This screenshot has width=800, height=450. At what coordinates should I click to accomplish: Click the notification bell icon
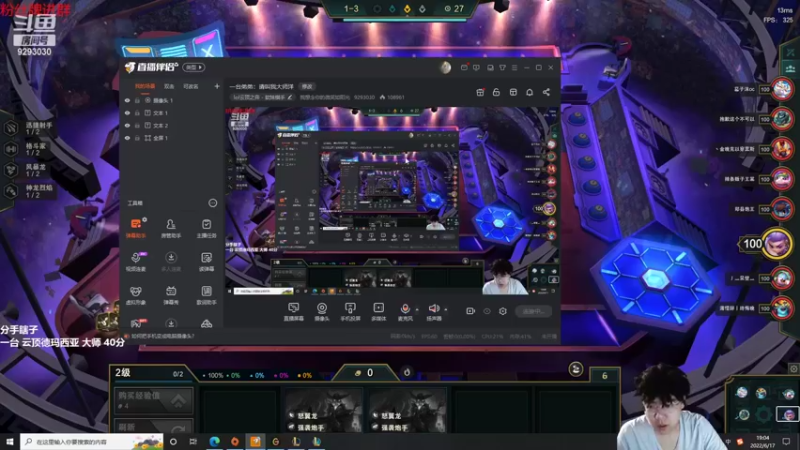tap(530, 92)
